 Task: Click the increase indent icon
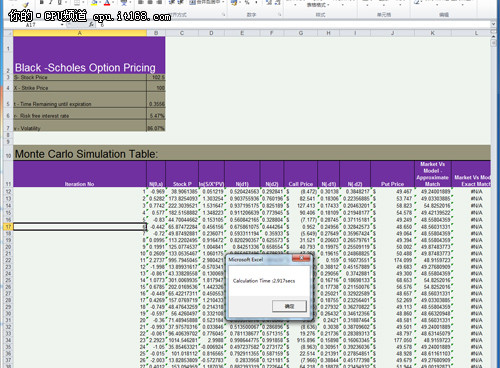point(181,2)
